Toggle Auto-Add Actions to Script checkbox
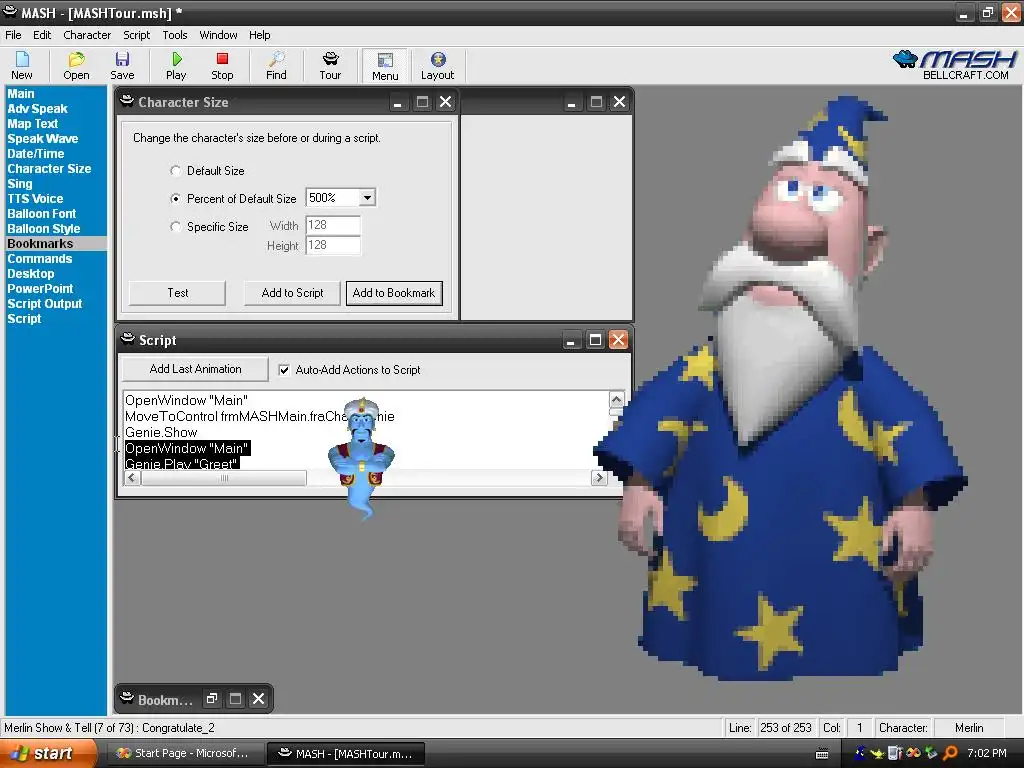 click(284, 370)
